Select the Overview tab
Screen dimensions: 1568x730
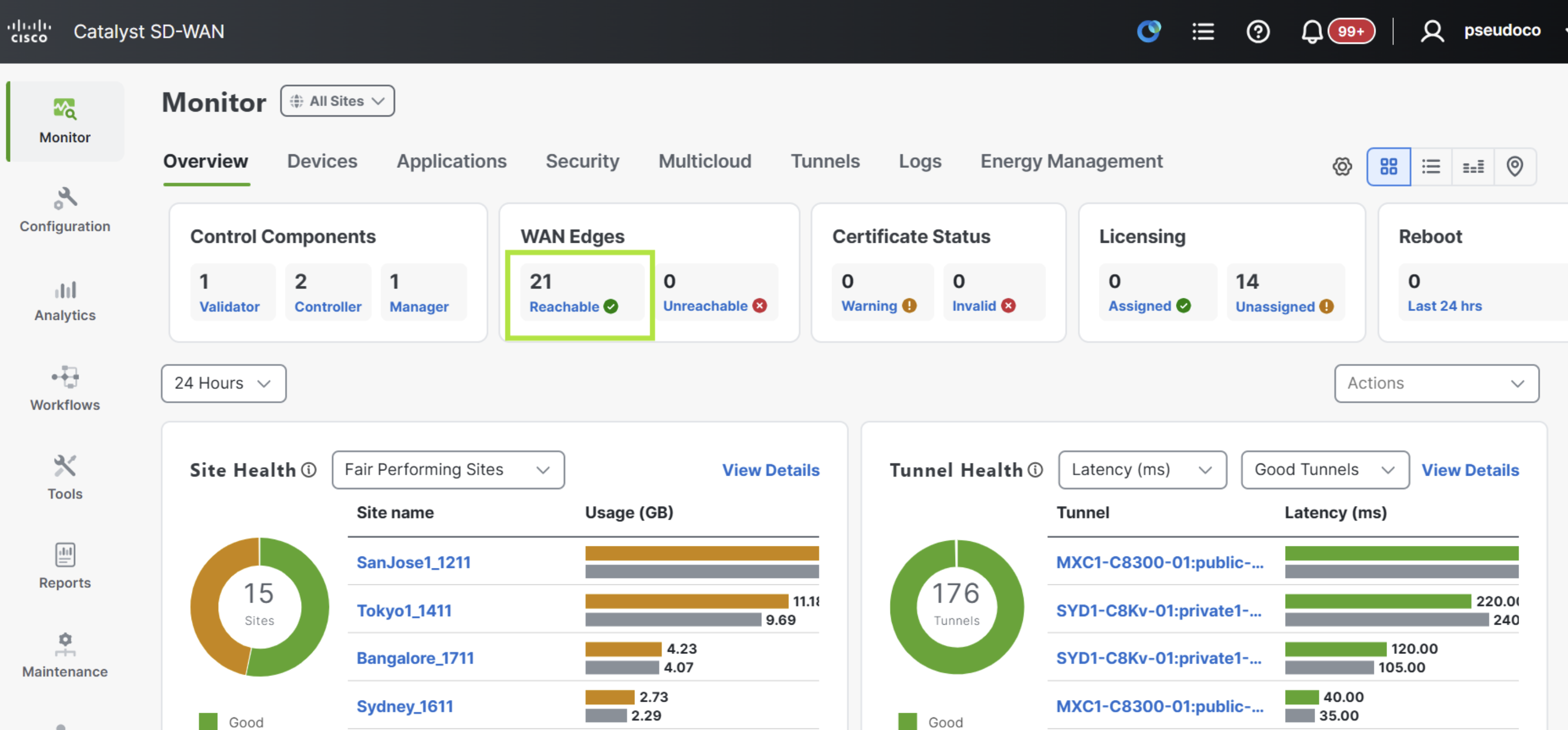click(206, 161)
